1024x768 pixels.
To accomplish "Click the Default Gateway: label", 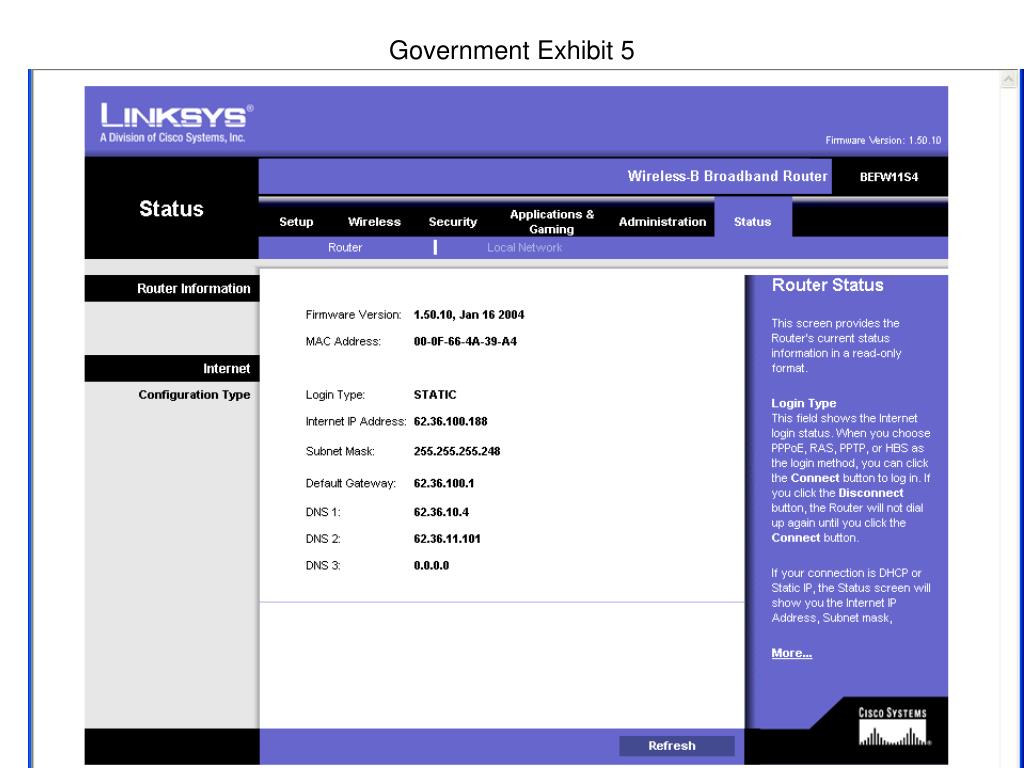I will coord(351,483).
